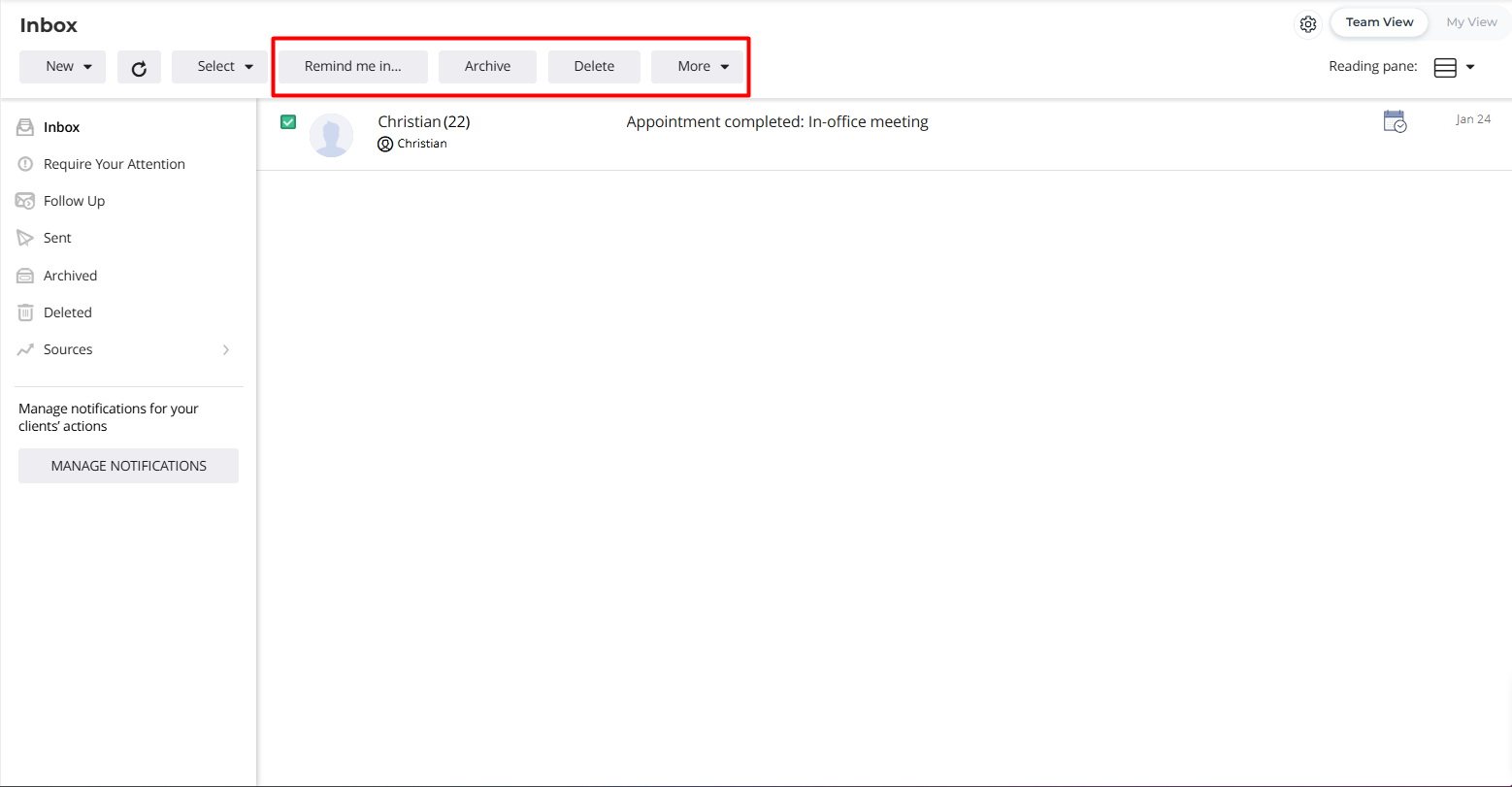Click the Follow Up sidebar icon
Image resolution: width=1512 pixels, height=787 pixels.
25,201
